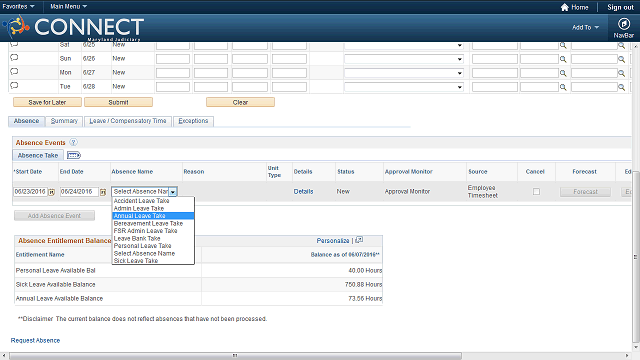Click first lookup magnifier in Mon 6/27 row
The height and width of the screenshot is (360, 640).
(563, 73)
